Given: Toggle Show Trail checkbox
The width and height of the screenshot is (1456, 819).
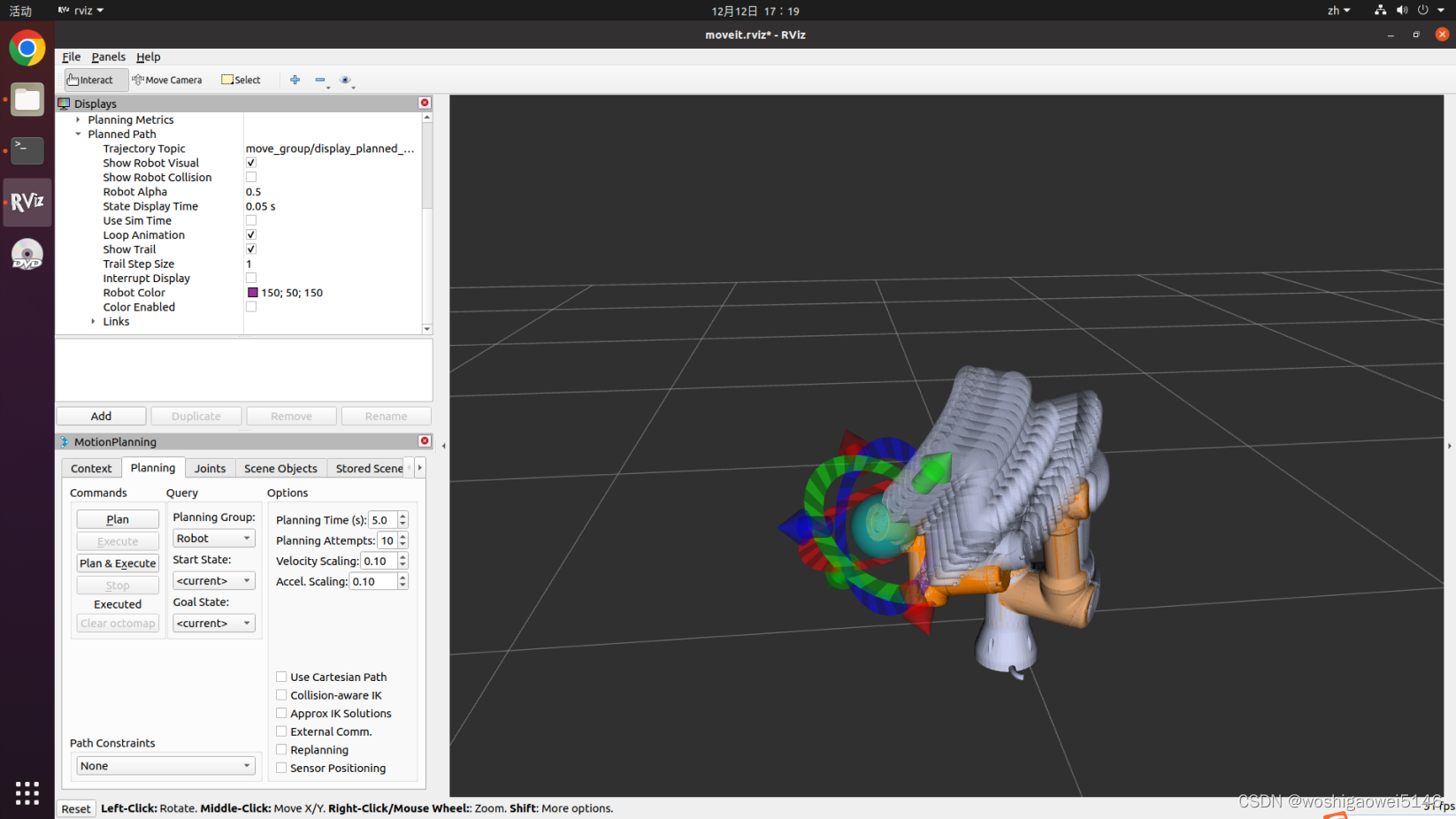Looking at the screenshot, I should coord(251,249).
